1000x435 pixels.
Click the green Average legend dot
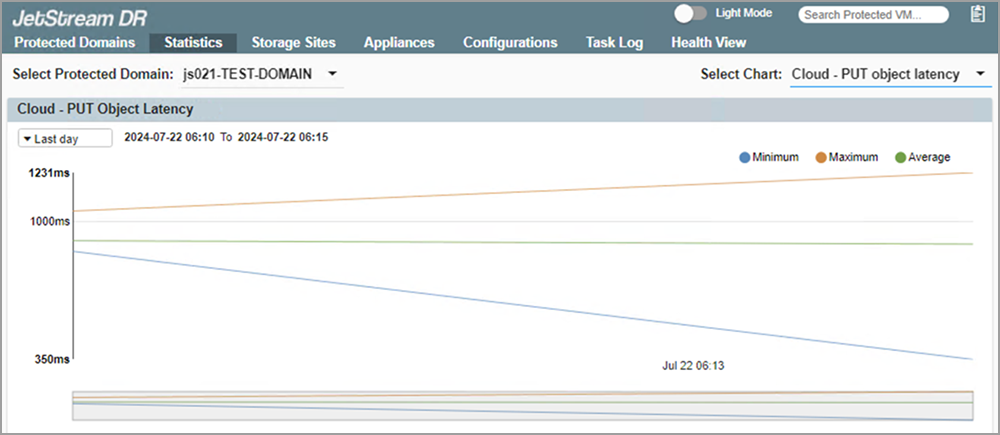(899, 157)
